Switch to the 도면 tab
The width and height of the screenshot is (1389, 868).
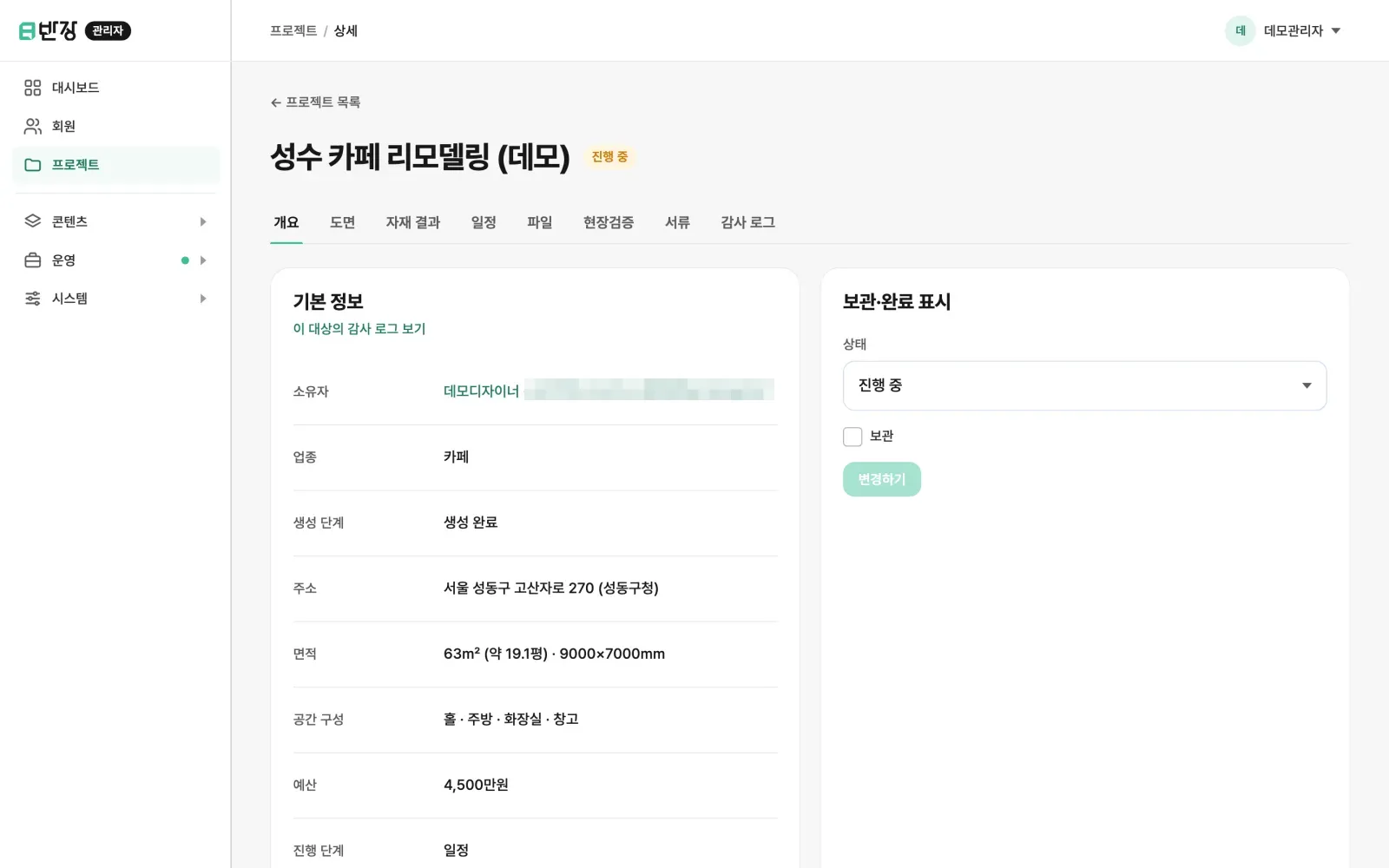342,222
